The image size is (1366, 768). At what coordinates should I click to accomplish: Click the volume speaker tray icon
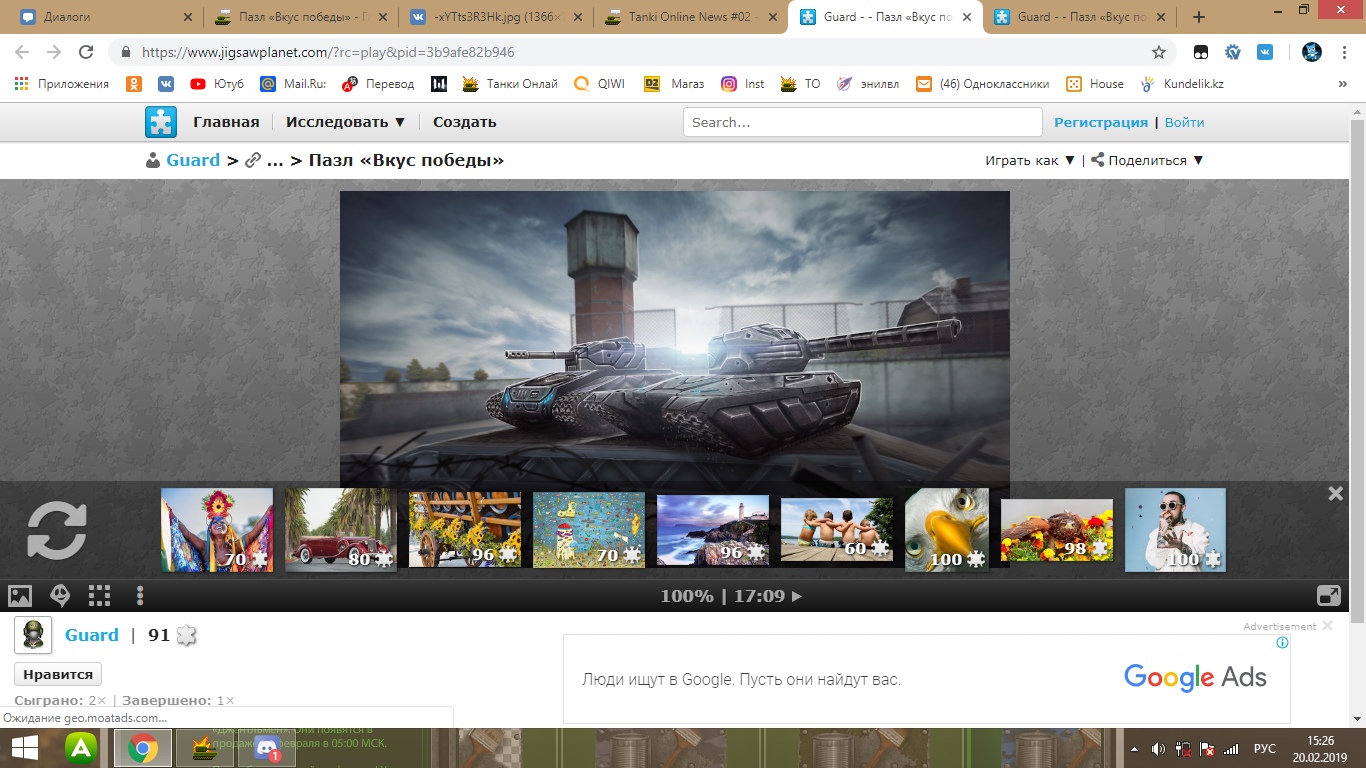1158,748
